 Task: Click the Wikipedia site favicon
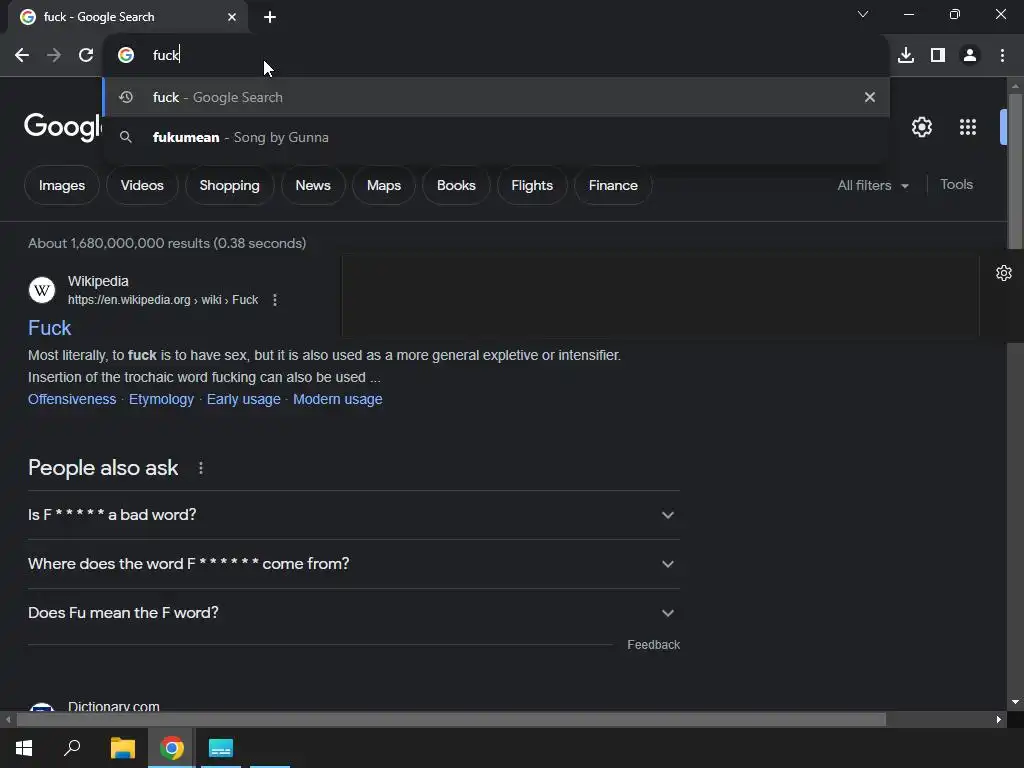click(42, 290)
